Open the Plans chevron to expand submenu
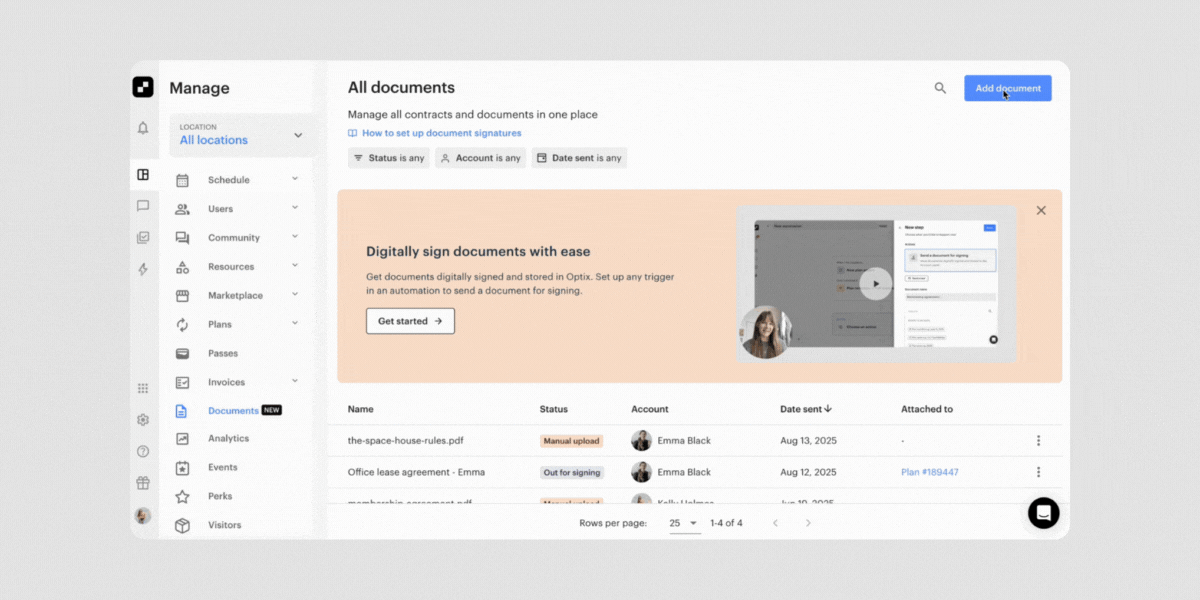The width and height of the screenshot is (1200, 600). pos(295,323)
